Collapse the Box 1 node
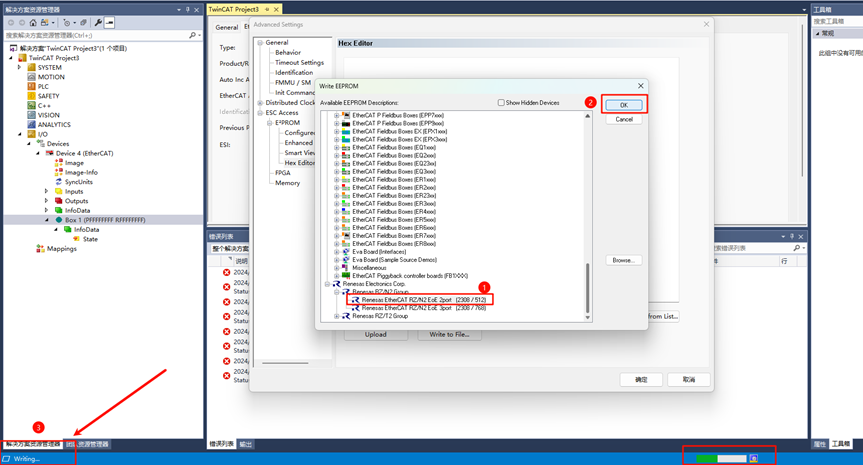The width and height of the screenshot is (863, 465). coord(47,220)
